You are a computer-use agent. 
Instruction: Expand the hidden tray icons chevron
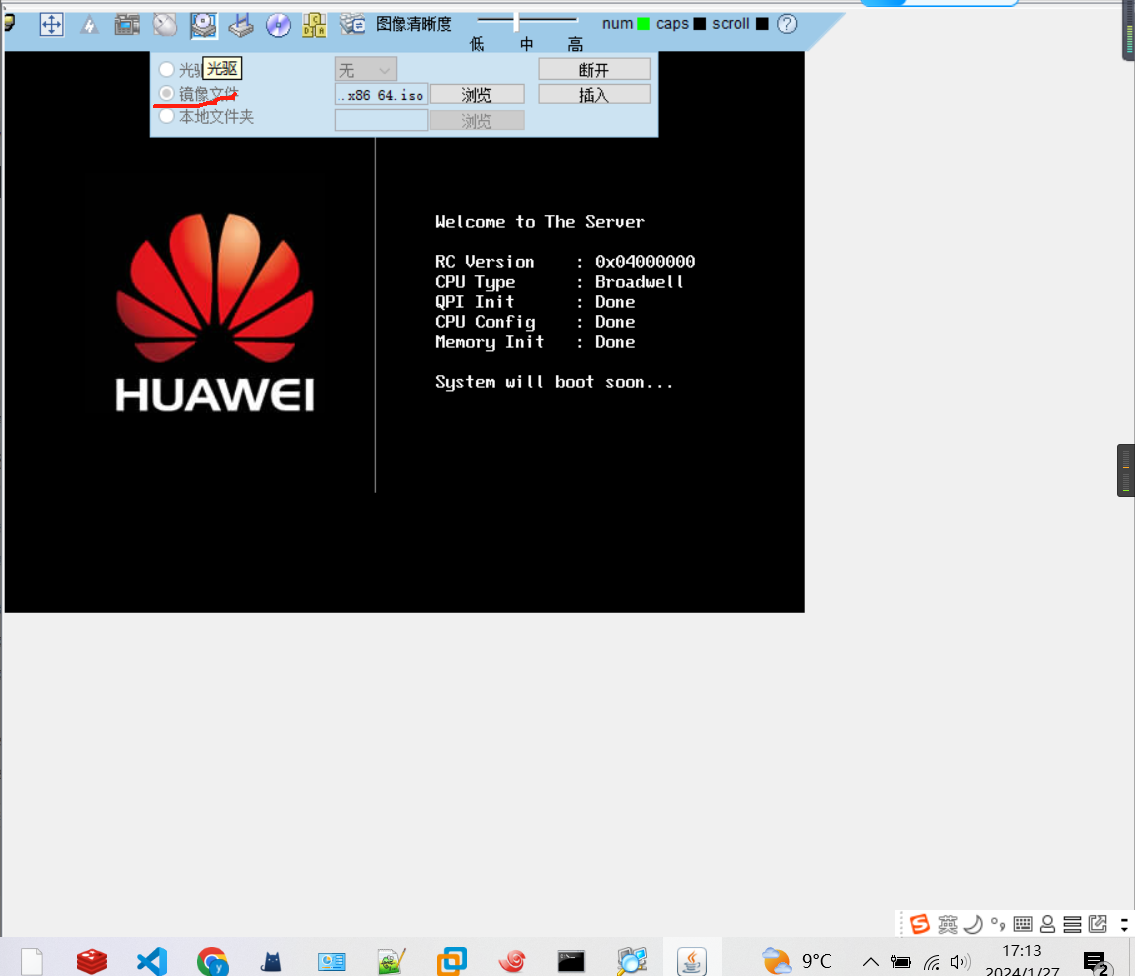(871, 962)
